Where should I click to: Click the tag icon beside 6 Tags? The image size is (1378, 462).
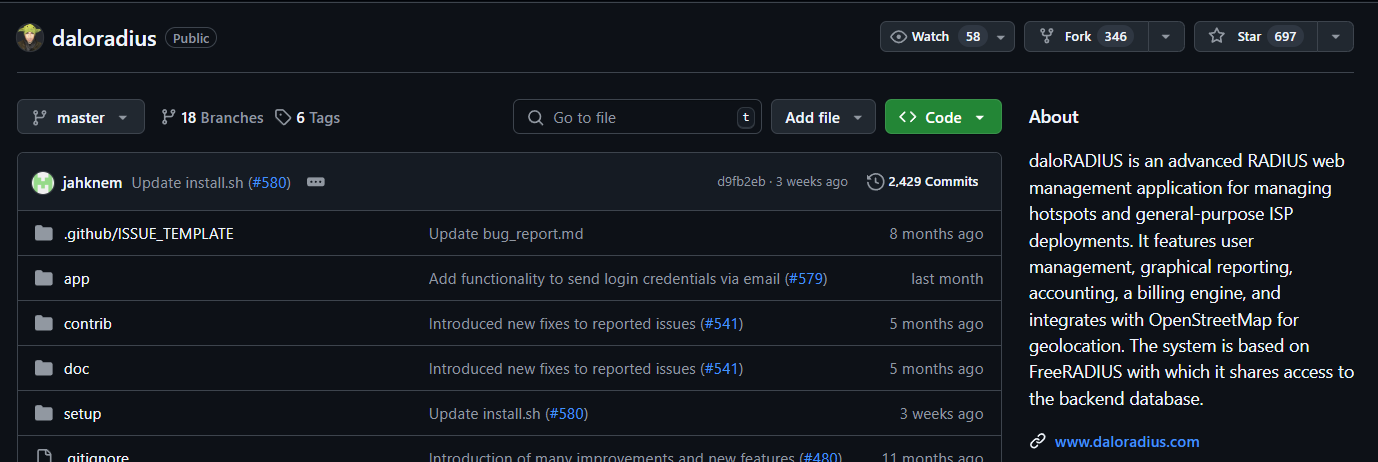[x=283, y=117]
